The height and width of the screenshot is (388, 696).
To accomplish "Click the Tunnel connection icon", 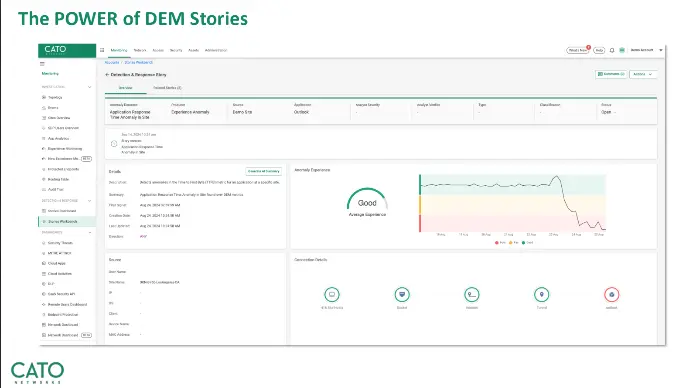I will coord(542,294).
